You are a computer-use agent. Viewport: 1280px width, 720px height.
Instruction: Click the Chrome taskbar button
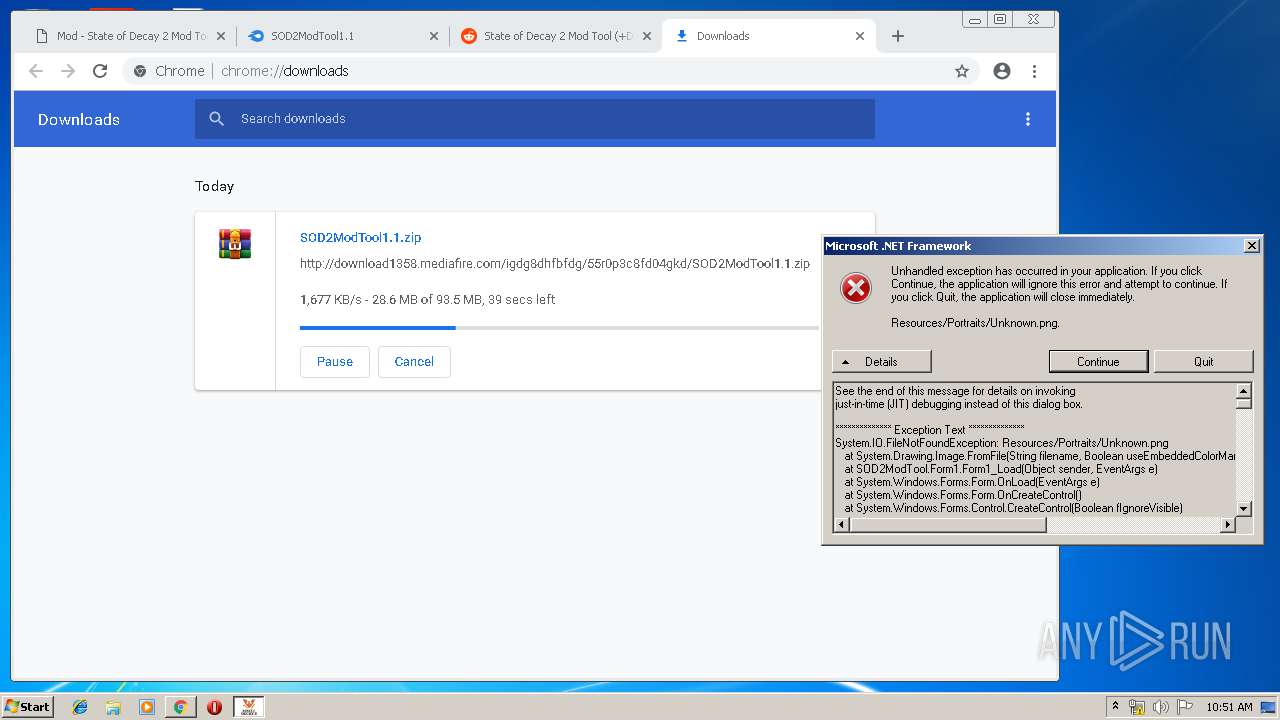[x=180, y=707]
